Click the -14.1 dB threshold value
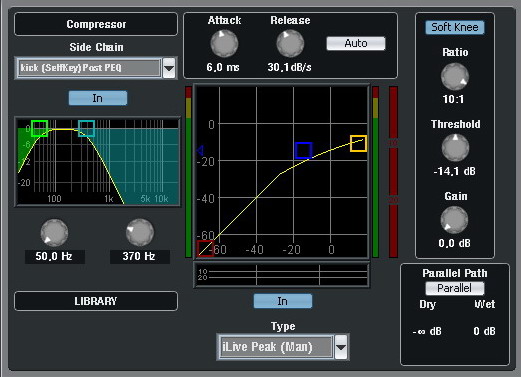 coord(454,171)
